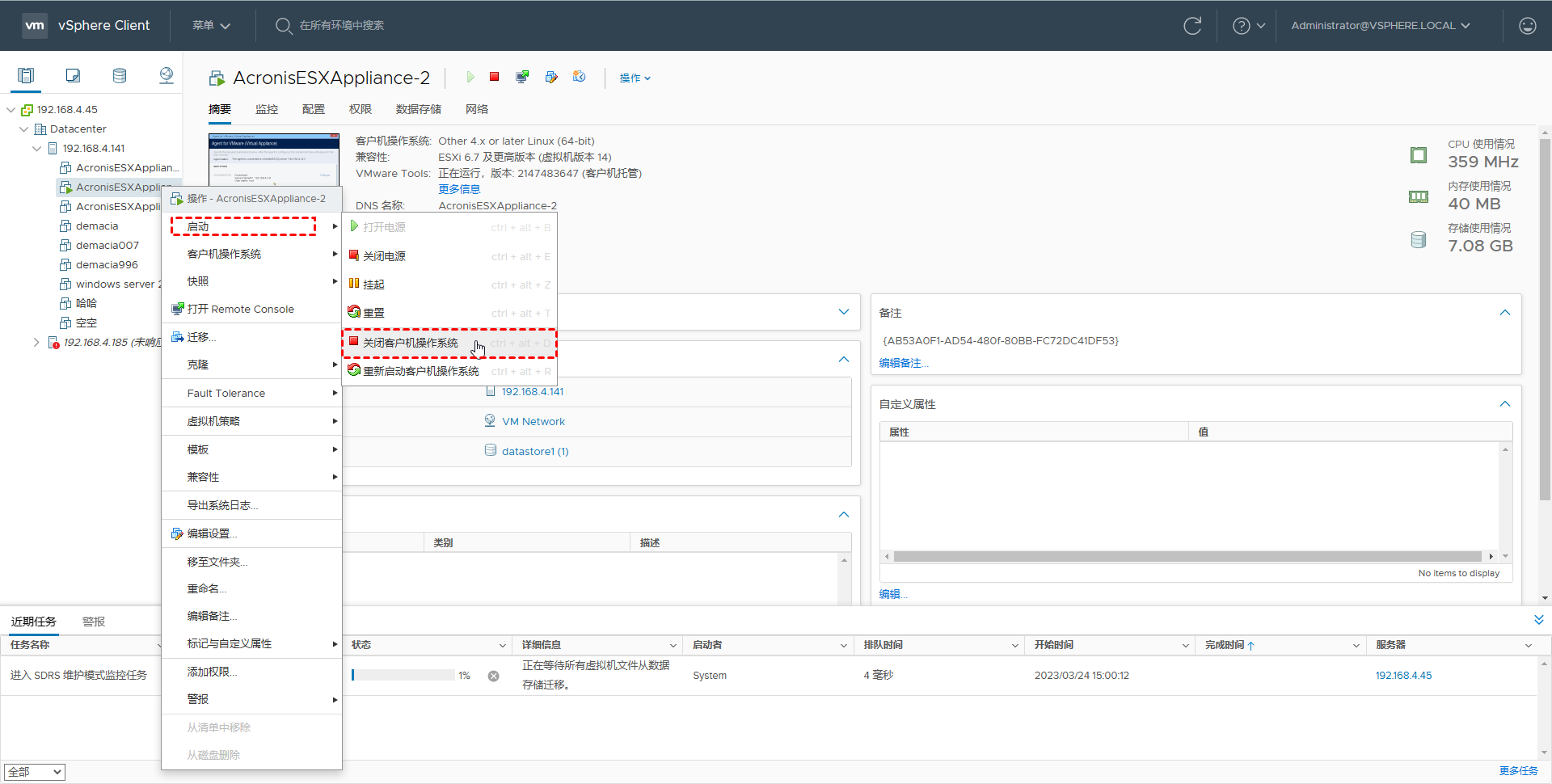The width and height of the screenshot is (1552, 784).
Task: Open the 菜单 dropdown in header
Action: (211, 26)
